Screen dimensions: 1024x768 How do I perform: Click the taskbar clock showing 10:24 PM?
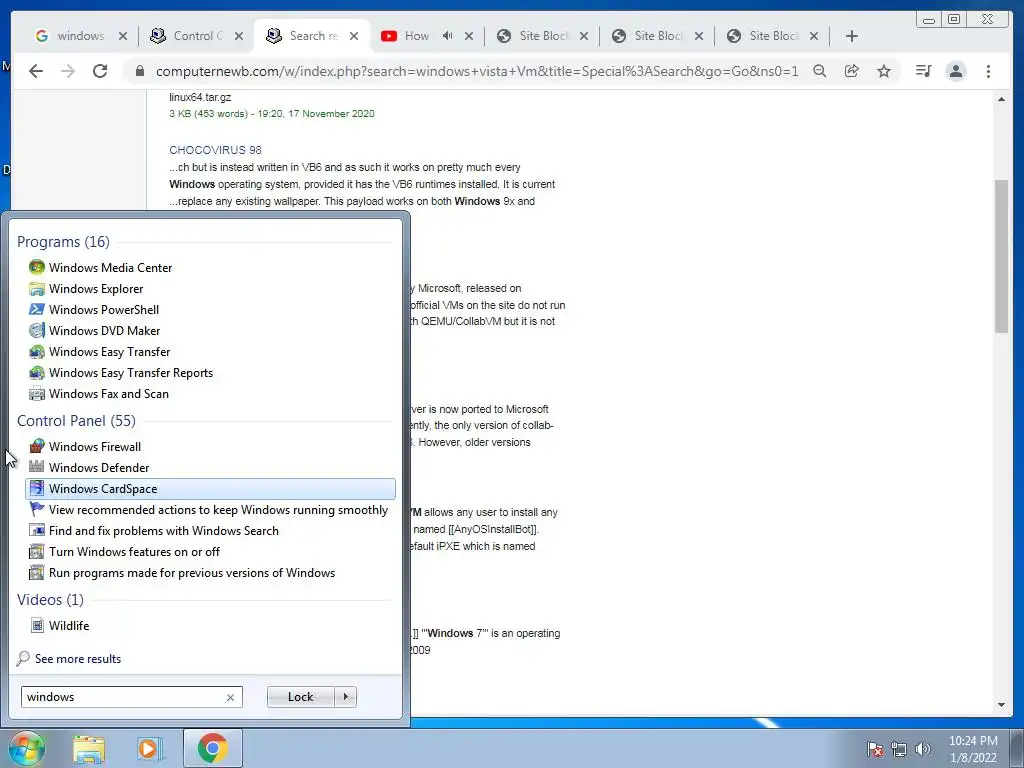[x=973, y=749]
